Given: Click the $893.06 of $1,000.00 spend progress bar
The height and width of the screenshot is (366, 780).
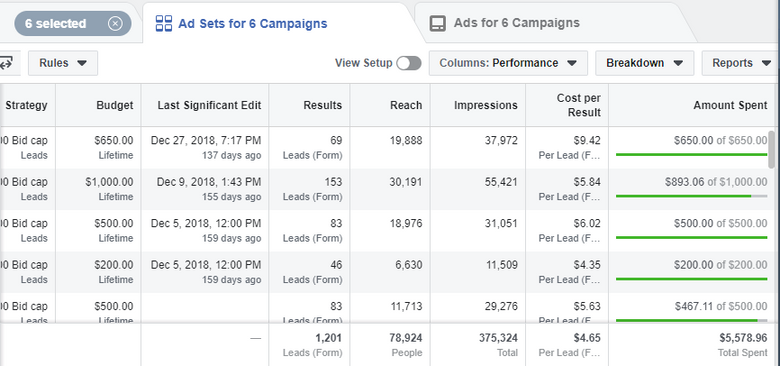Looking at the screenshot, I should click(x=691, y=196).
